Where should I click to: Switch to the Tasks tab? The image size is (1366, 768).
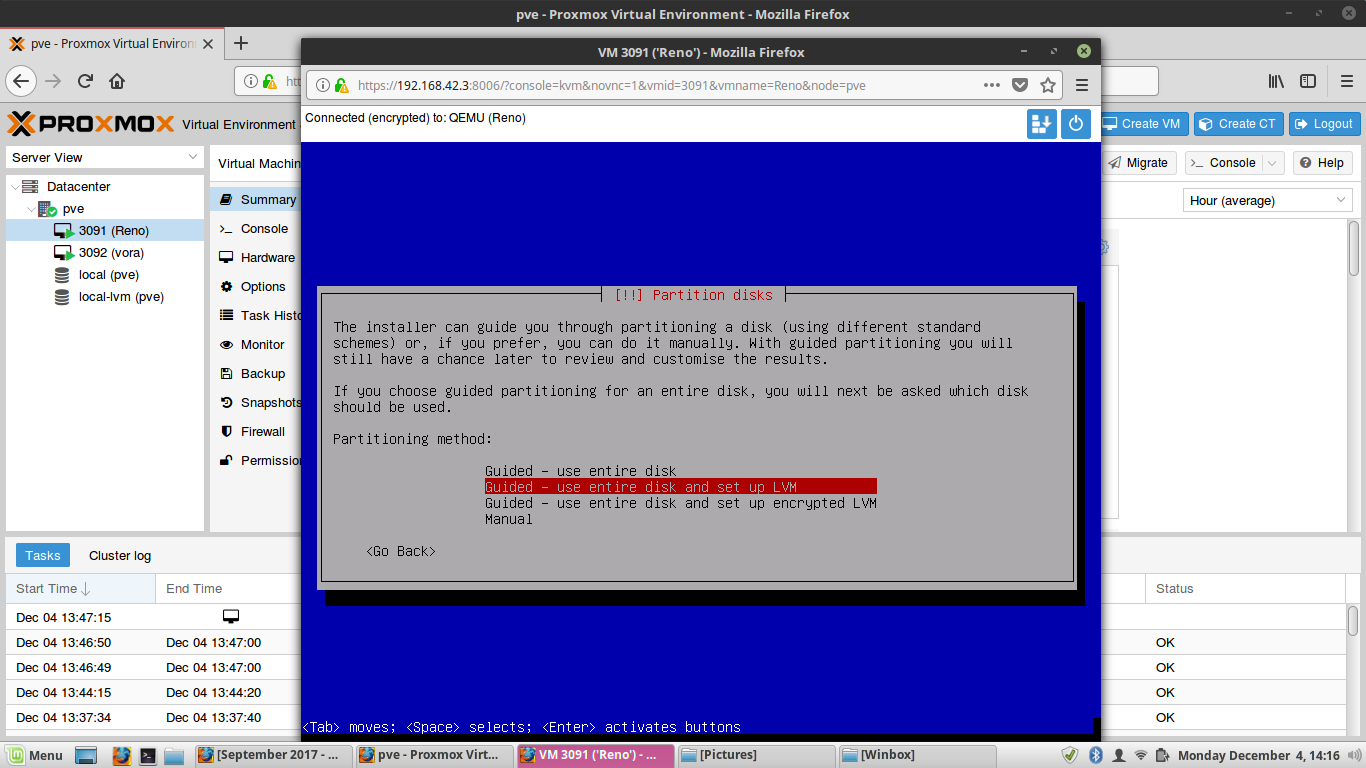[x=43, y=555]
